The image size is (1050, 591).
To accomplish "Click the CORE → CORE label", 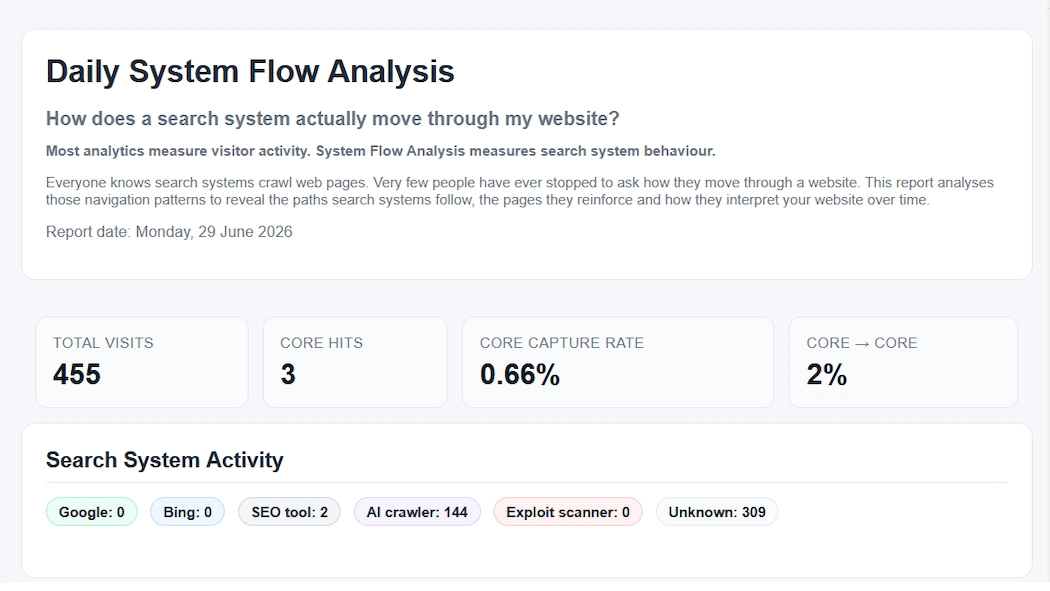I will 862,343.
